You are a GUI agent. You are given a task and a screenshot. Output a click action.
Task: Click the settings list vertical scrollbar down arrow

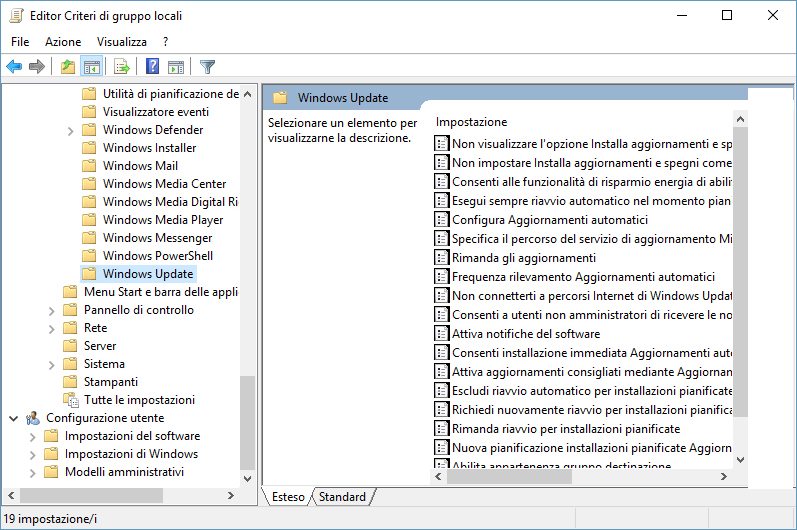[740, 459]
